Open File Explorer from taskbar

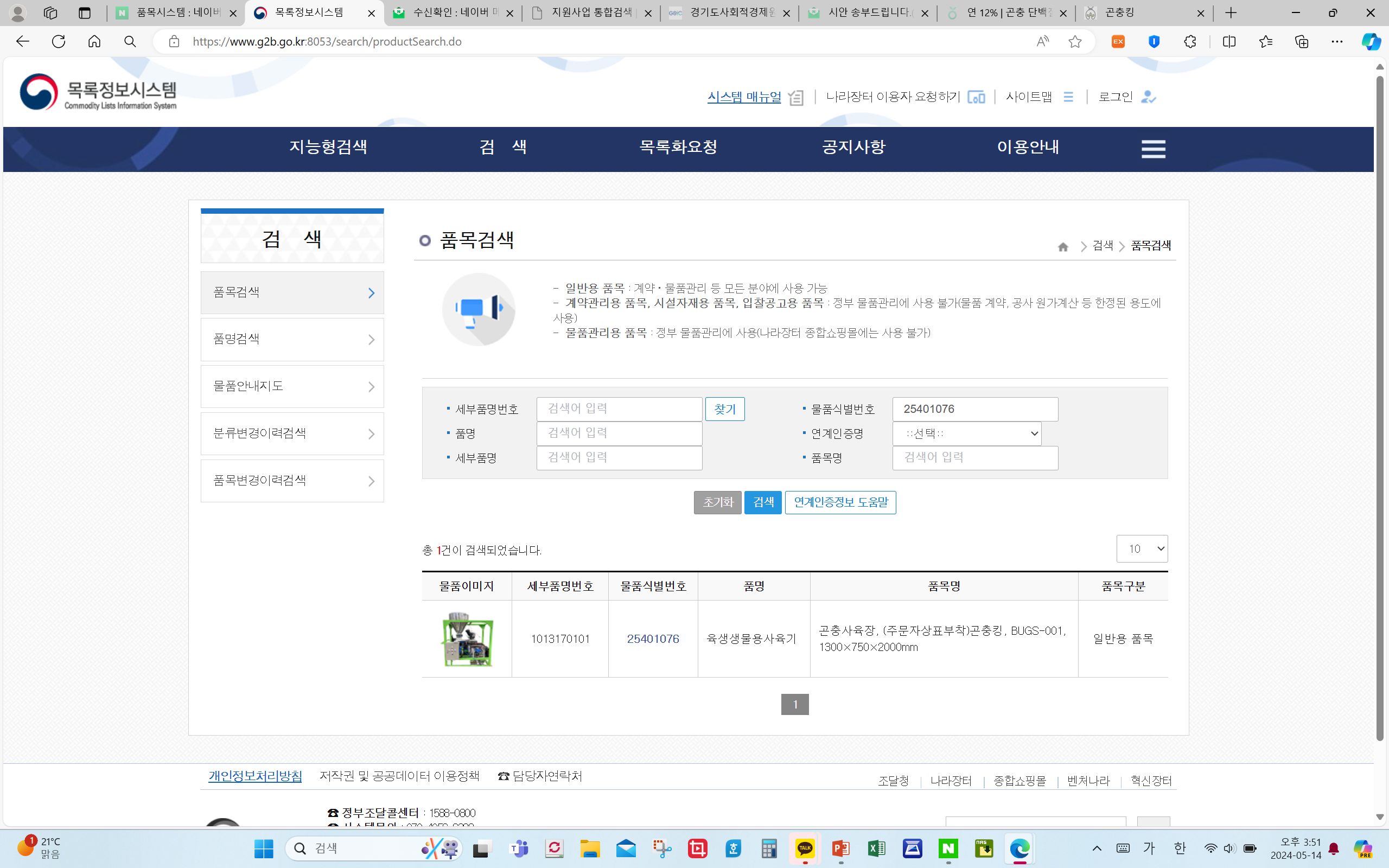[590, 848]
